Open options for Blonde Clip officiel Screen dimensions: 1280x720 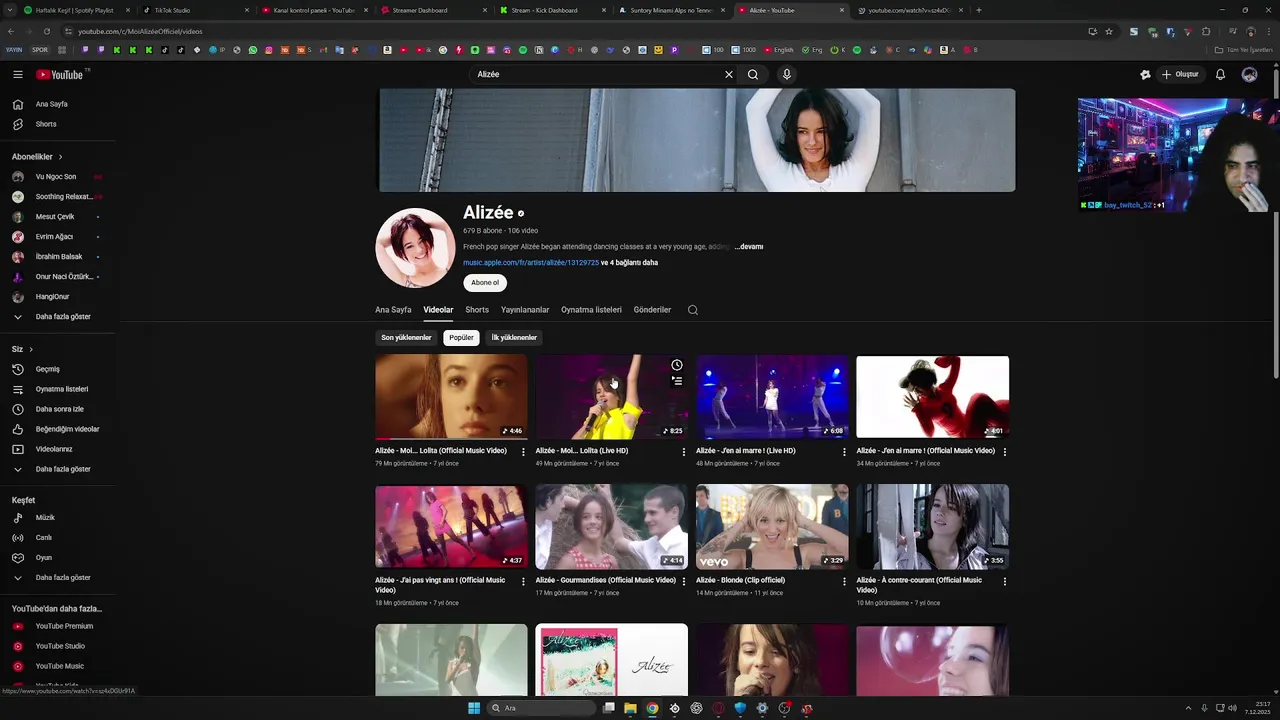click(x=844, y=581)
